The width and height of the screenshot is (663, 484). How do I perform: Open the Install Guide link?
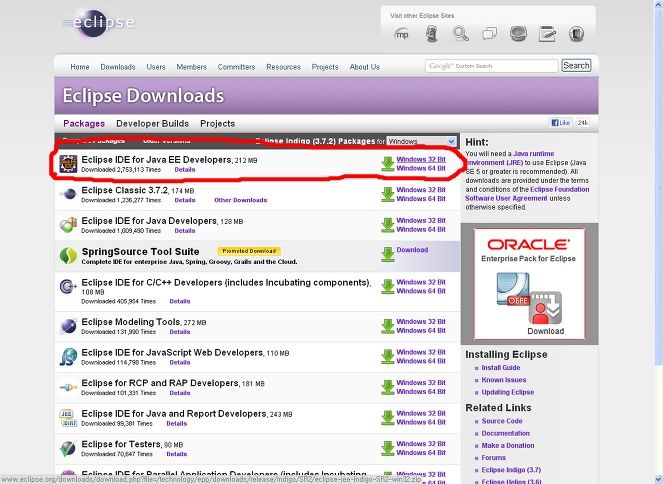coord(501,368)
